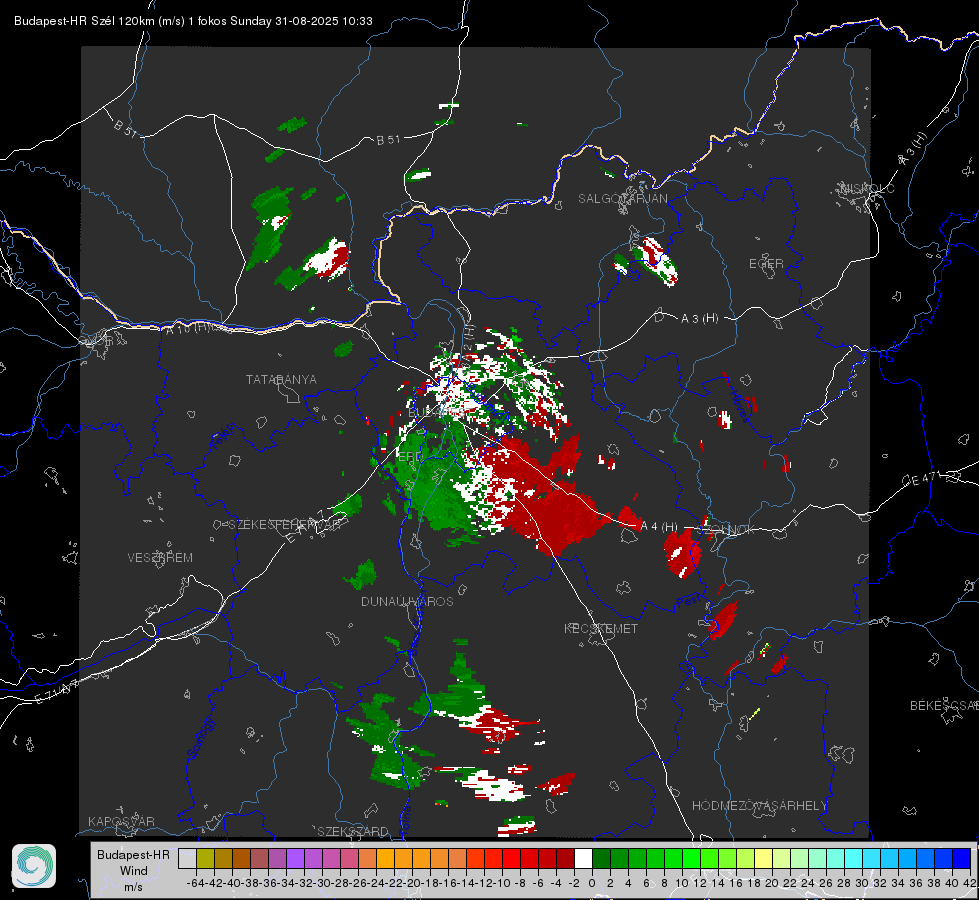This screenshot has width=979, height=900.
Task: Click the MISKOLC city label
Action: tap(867, 188)
